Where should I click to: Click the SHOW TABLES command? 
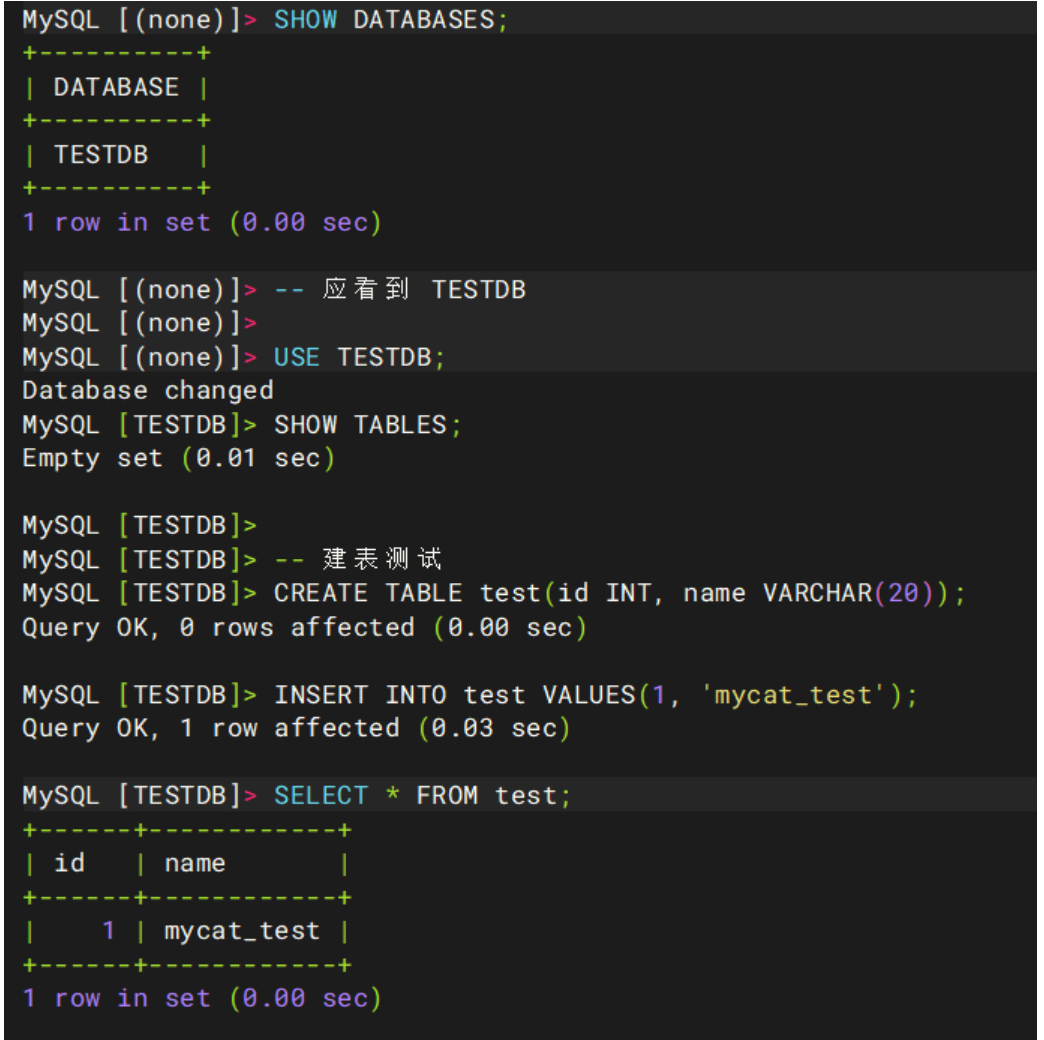click(x=367, y=425)
